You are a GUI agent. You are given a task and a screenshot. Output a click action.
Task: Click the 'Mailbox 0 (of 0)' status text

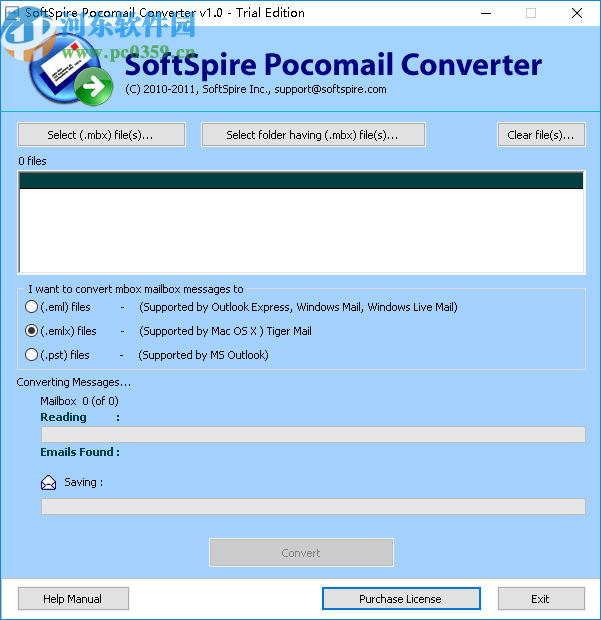pyautogui.click(x=79, y=401)
